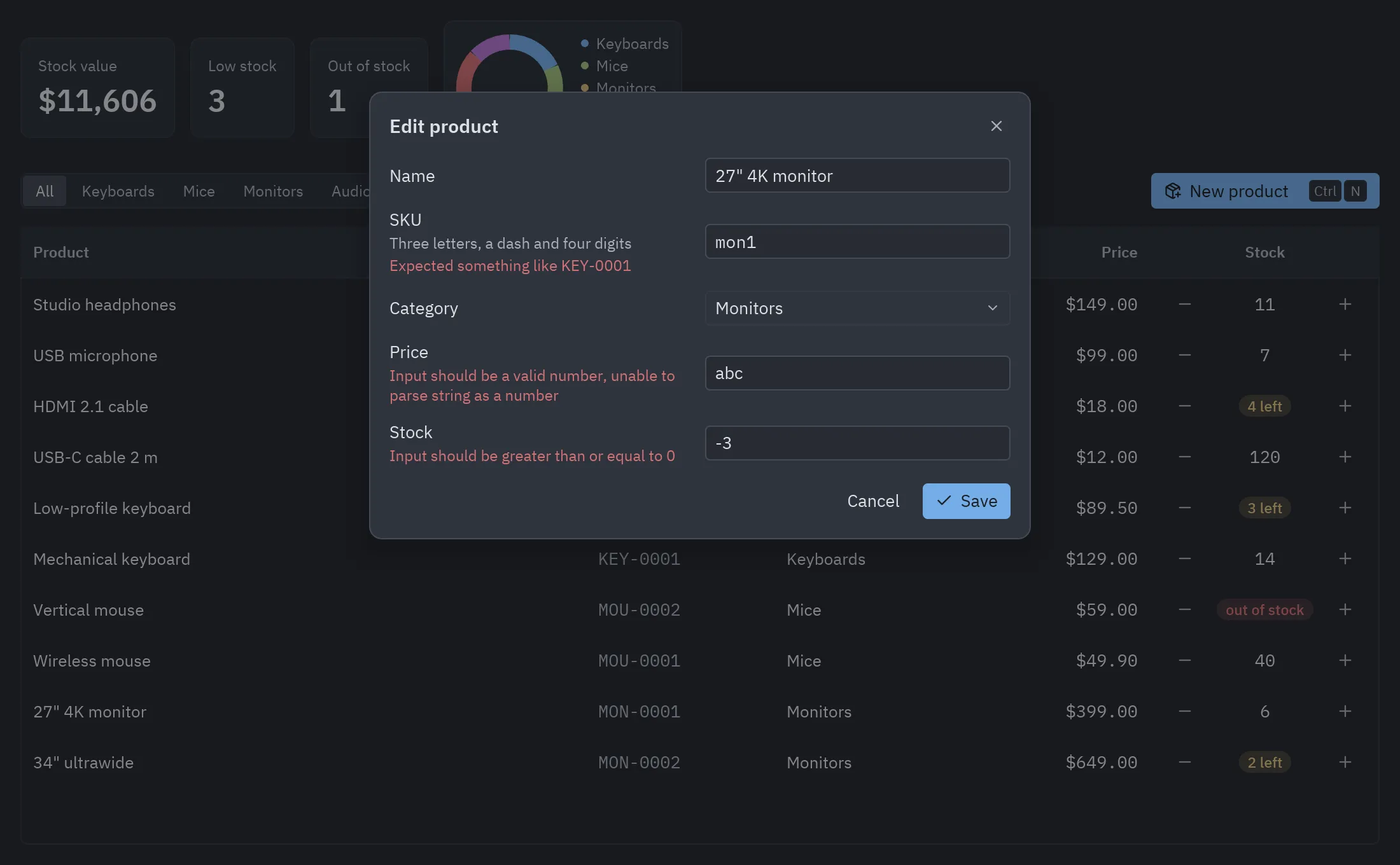Decrease stock for USB-C cable 2 m
Screen dimensions: 1400x865
click(x=1184, y=457)
